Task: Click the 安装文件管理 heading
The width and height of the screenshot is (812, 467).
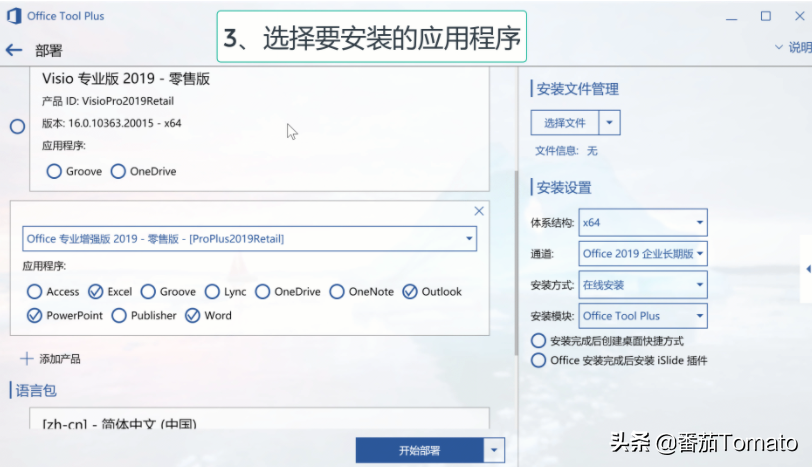Action: point(577,89)
